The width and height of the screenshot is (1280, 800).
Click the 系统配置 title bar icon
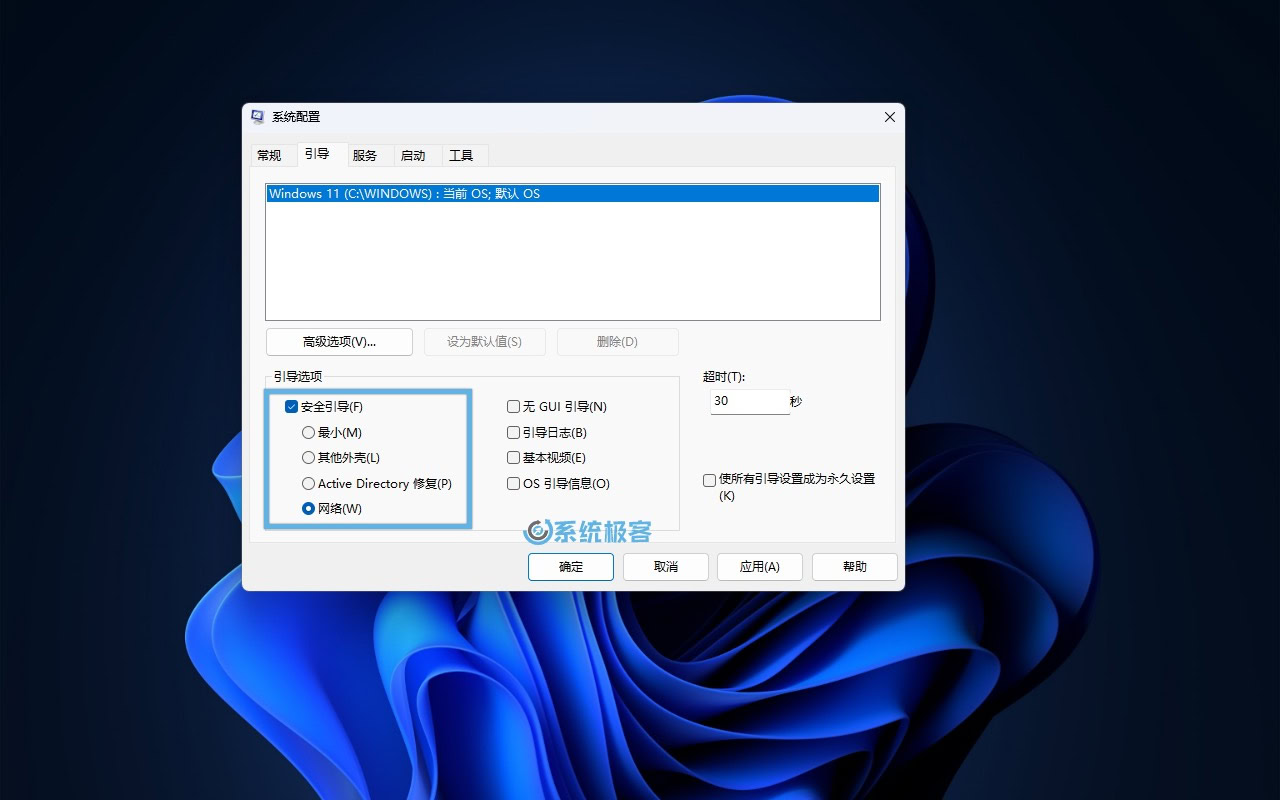pyautogui.click(x=258, y=117)
